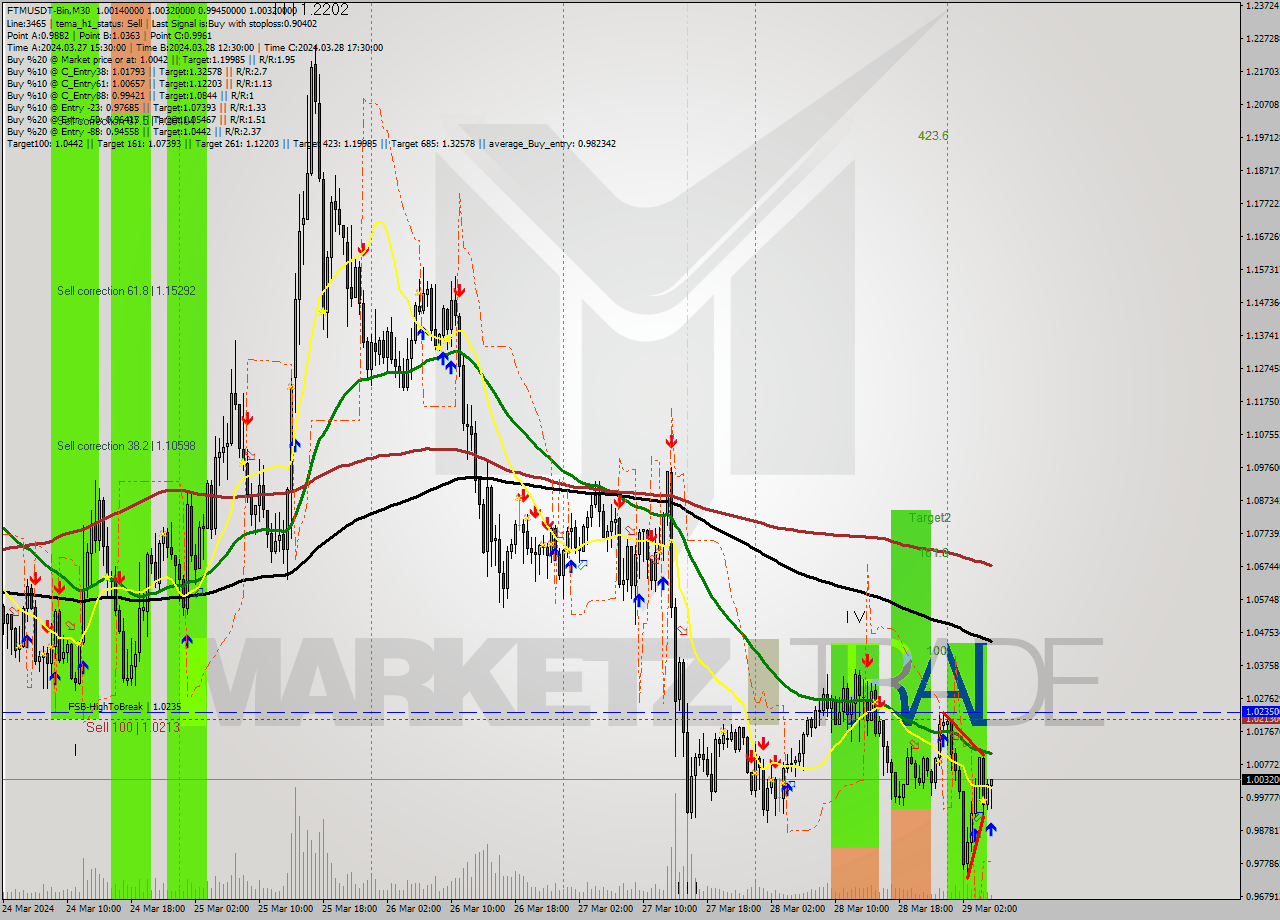Select the 'Buy %20 @ Market price' line
The height and width of the screenshot is (920, 1280).
coord(150,59)
